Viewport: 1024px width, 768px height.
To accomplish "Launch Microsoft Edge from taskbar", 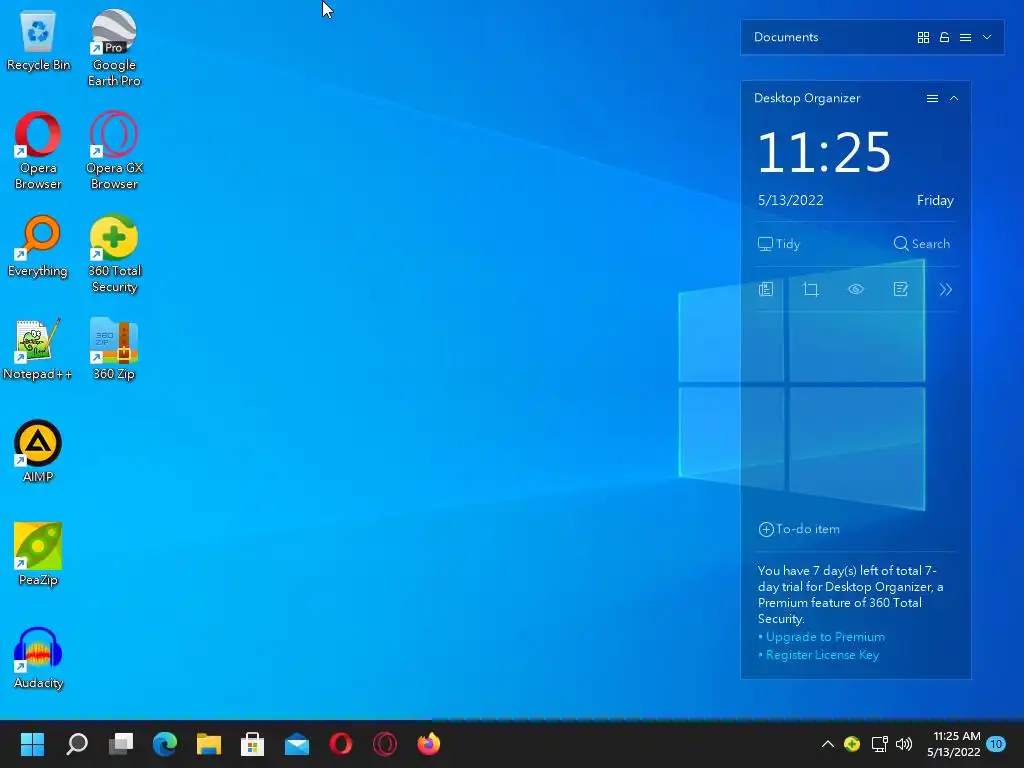I will point(165,744).
